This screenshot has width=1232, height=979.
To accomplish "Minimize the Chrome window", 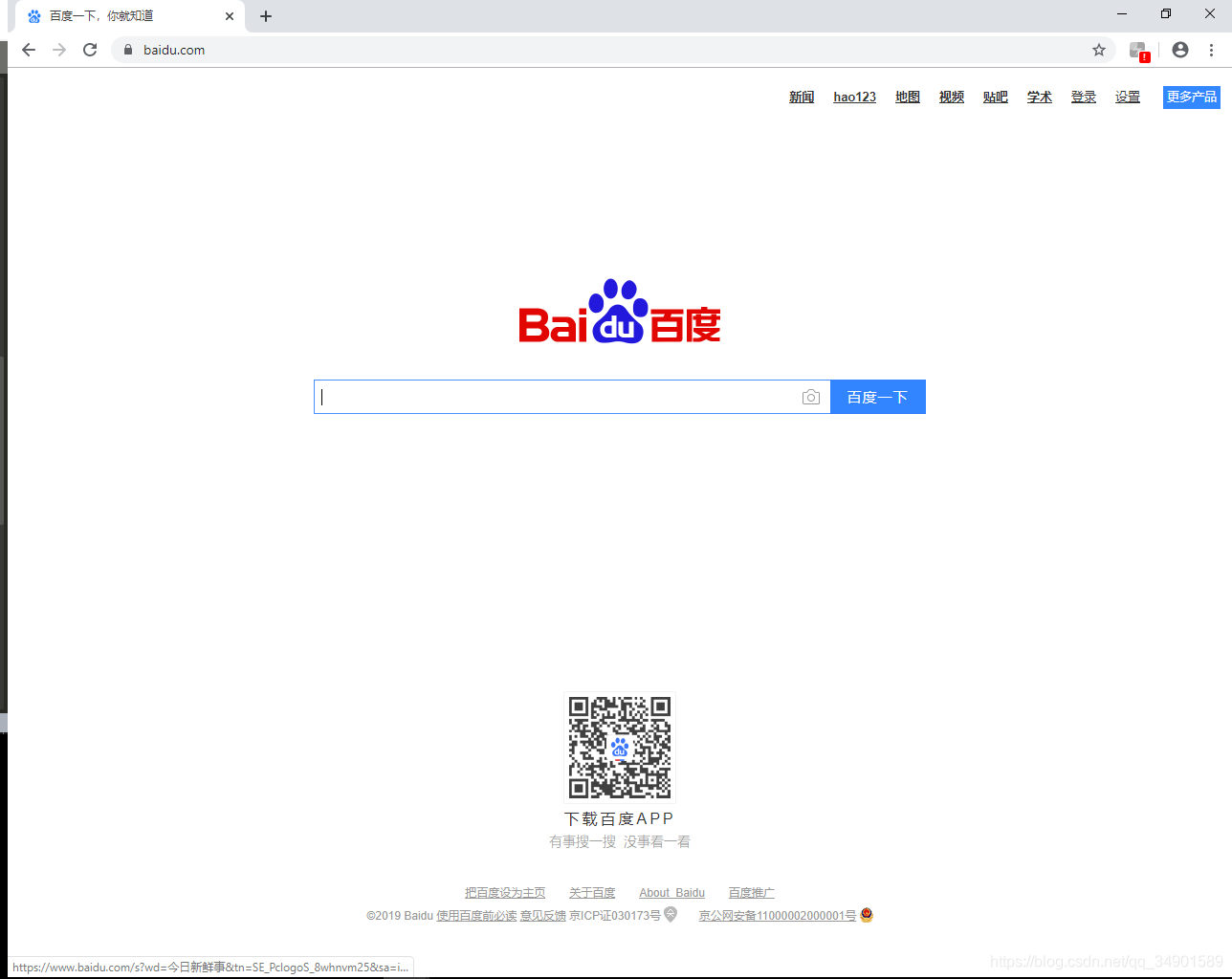I will tap(1121, 13).
